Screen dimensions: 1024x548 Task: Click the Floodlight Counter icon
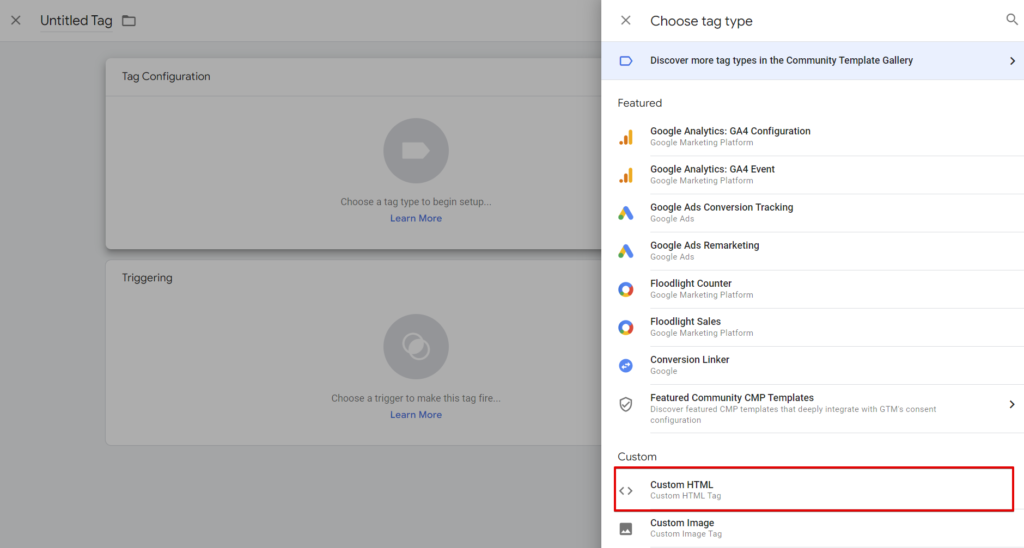click(x=626, y=289)
